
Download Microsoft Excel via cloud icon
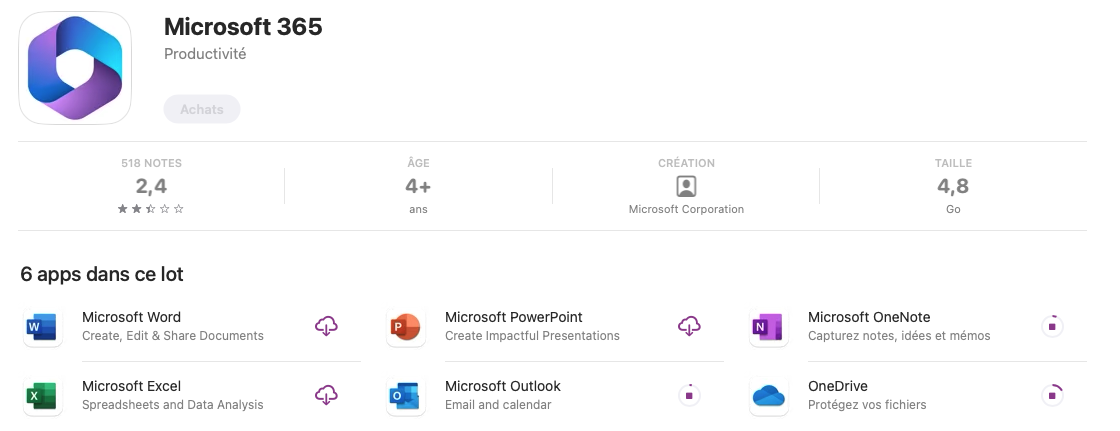[326, 395]
